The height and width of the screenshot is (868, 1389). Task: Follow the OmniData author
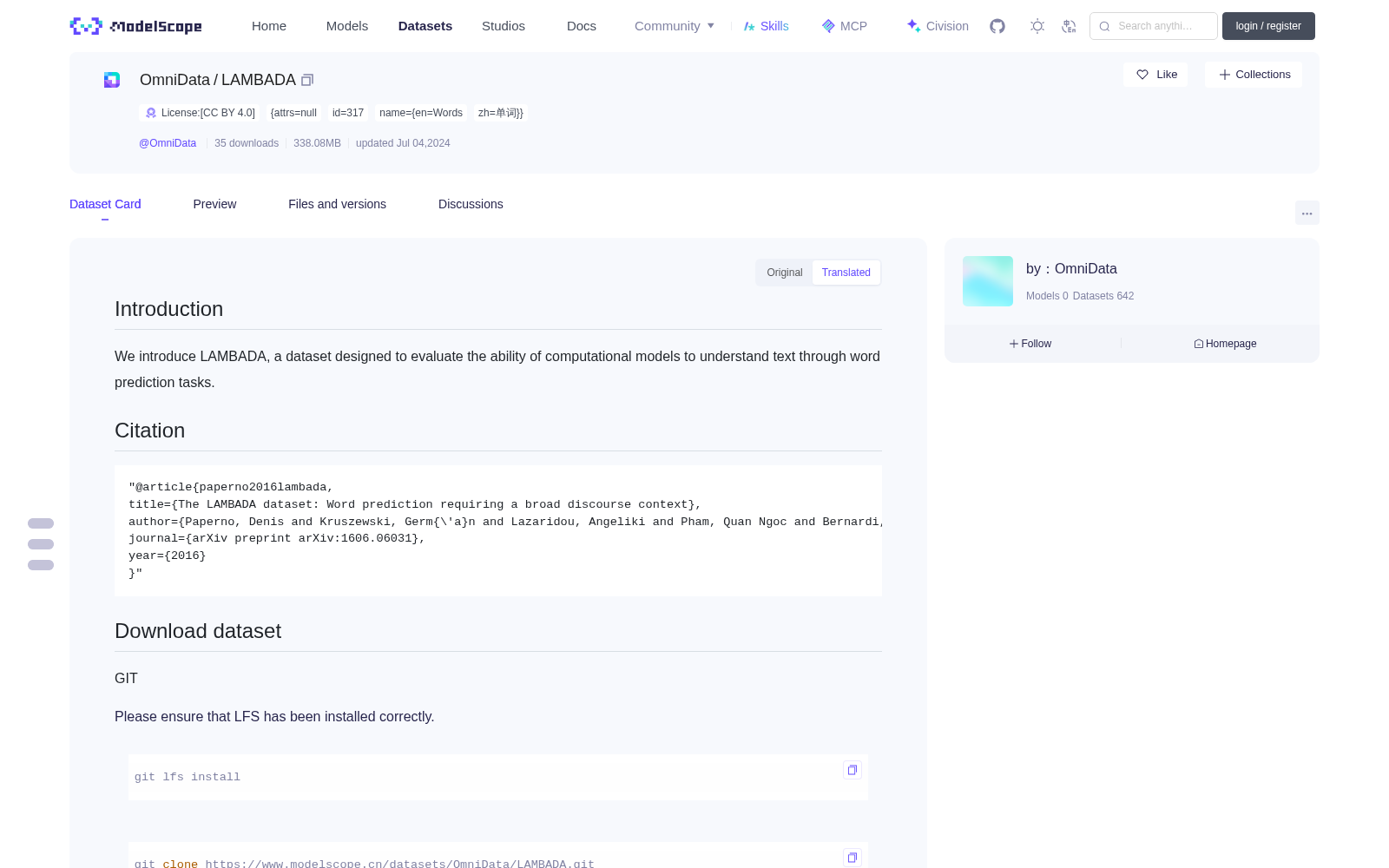(x=1030, y=344)
